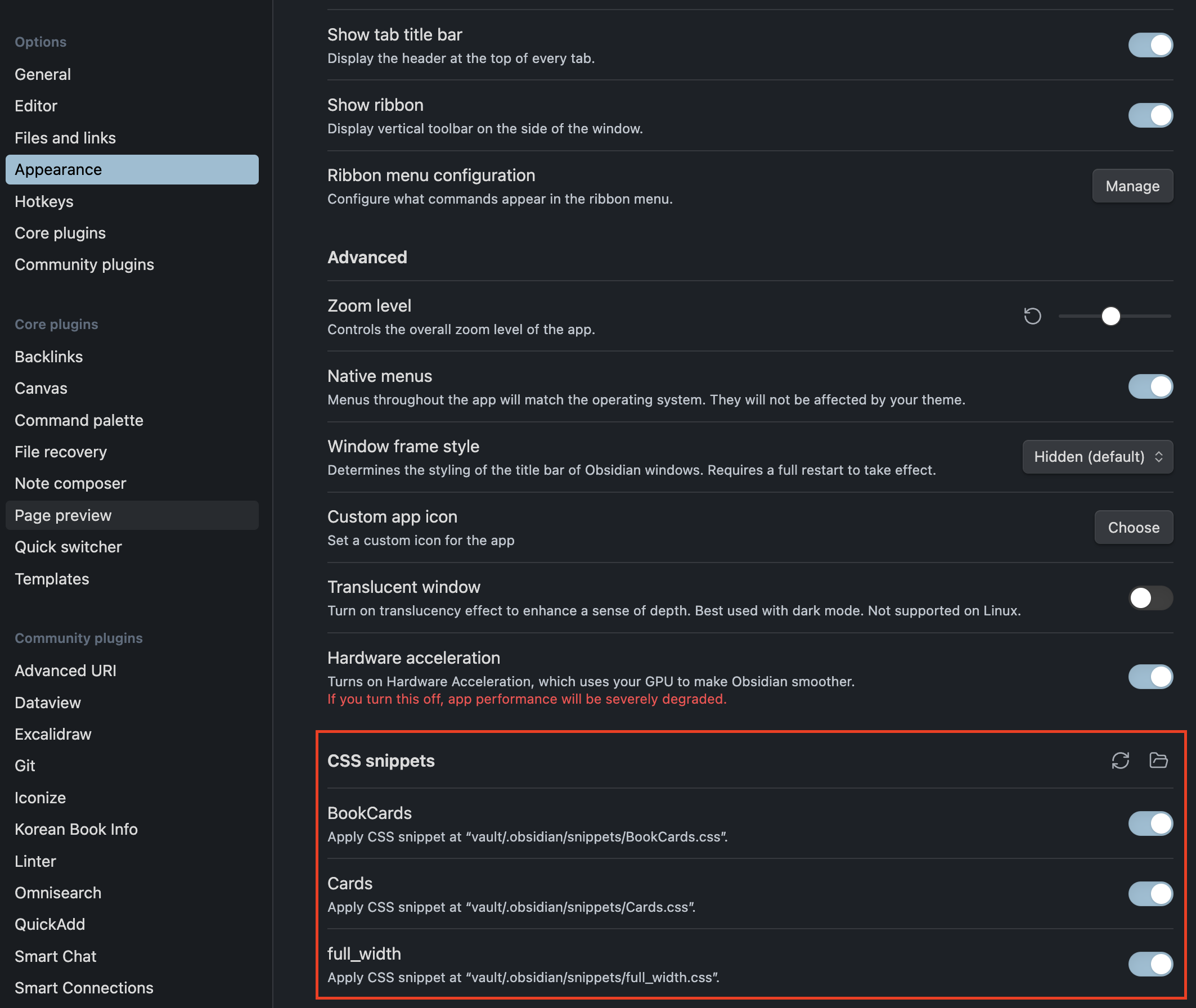Disable the Show ribbon toggle

tap(1150, 115)
